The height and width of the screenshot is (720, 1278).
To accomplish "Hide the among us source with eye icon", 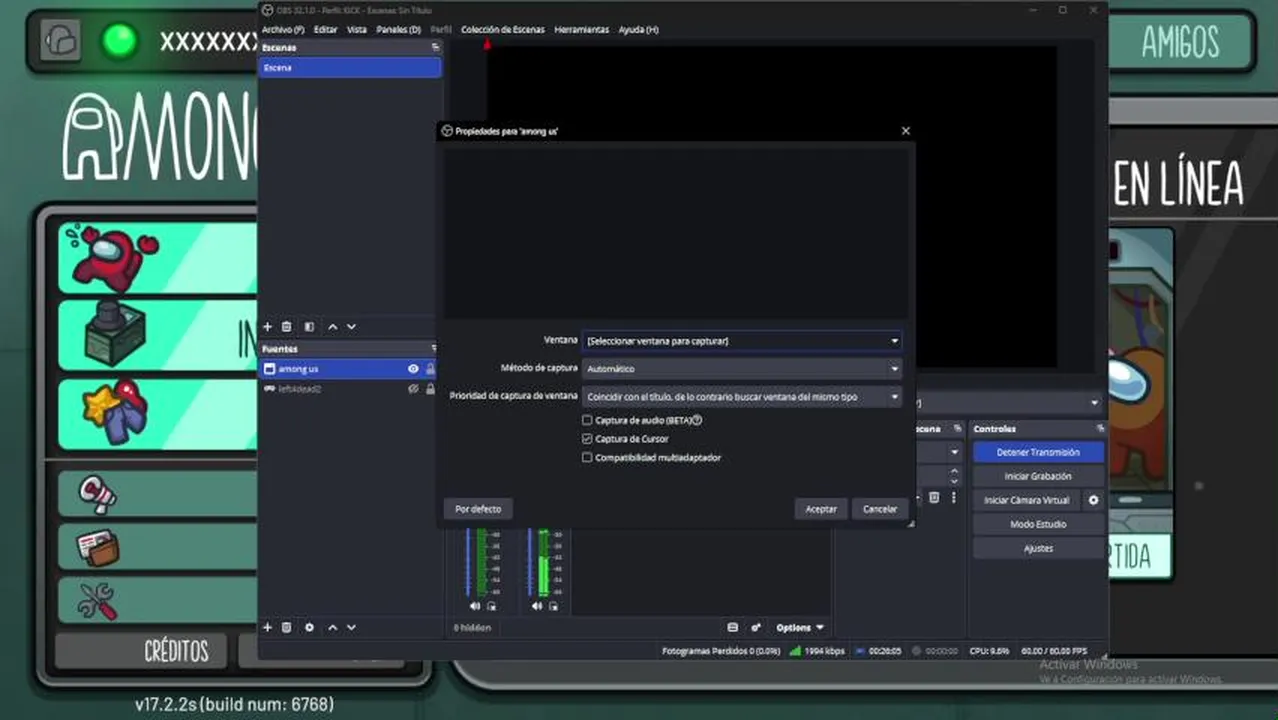I will click(x=413, y=369).
